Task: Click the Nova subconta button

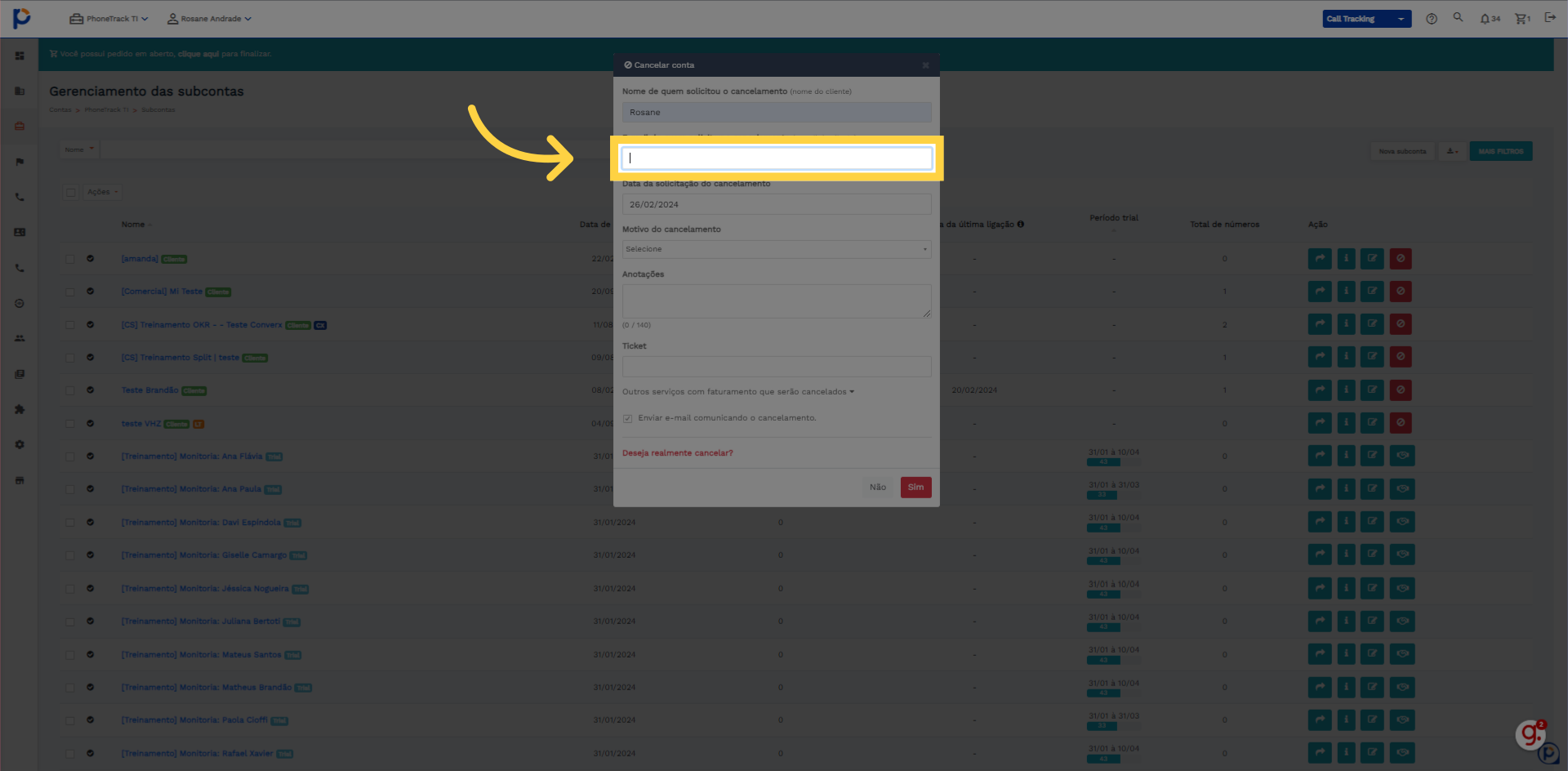Action: tap(1402, 151)
